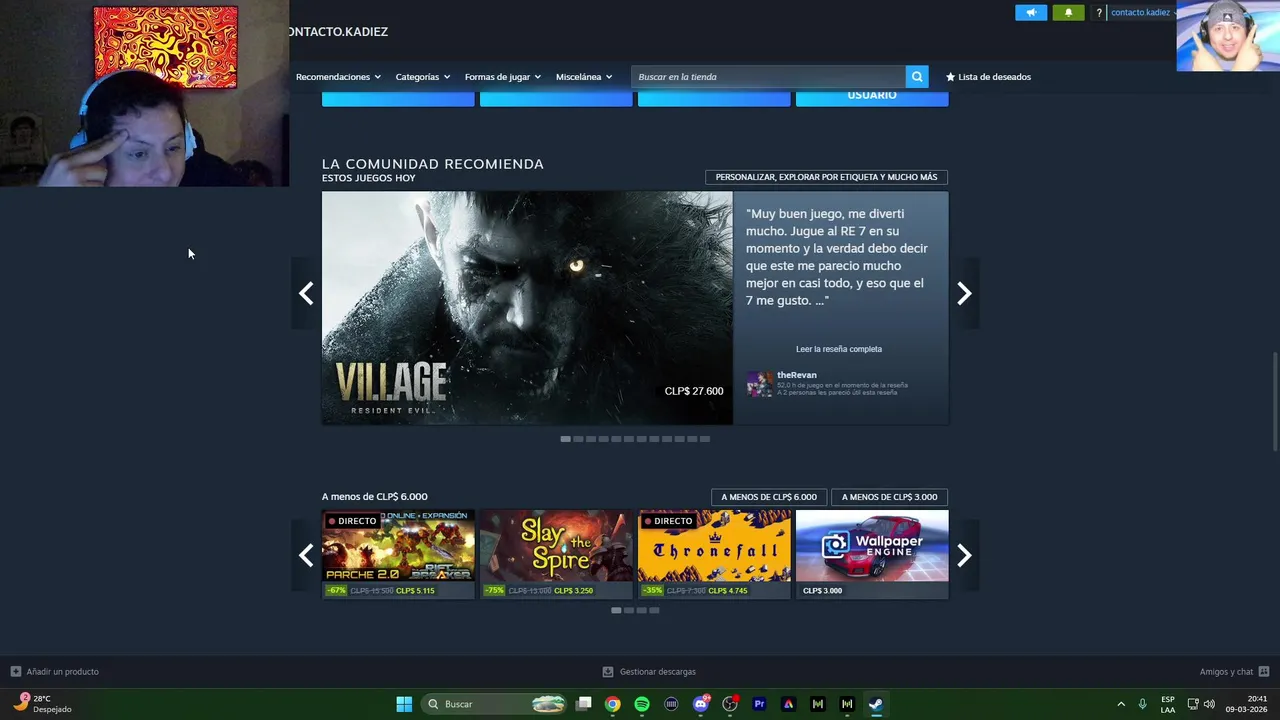The height and width of the screenshot is (720, 1280).
Task: Click the search magnifier button
Action: tap(917, 77)
